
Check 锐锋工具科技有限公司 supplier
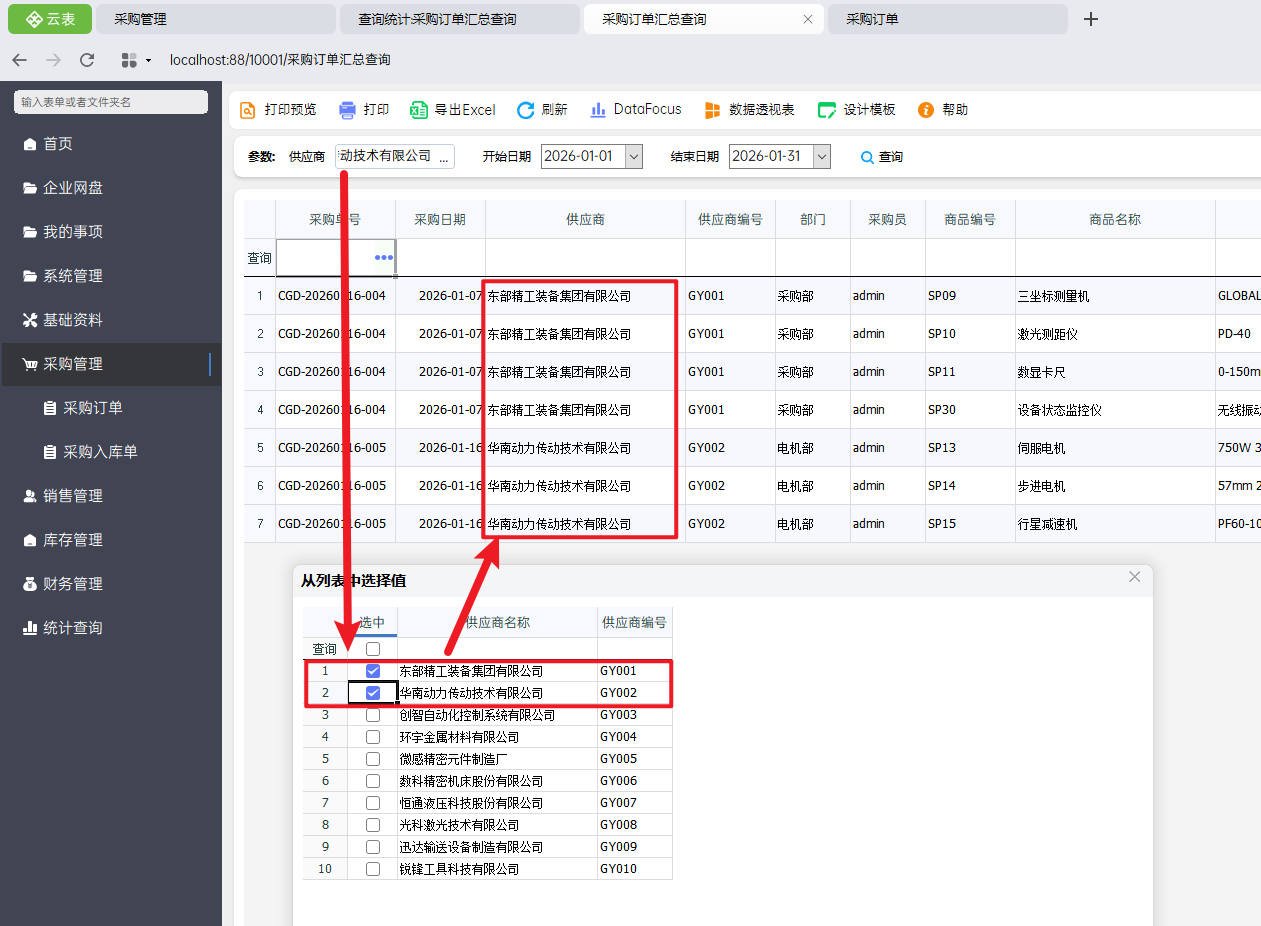[373, 869]
